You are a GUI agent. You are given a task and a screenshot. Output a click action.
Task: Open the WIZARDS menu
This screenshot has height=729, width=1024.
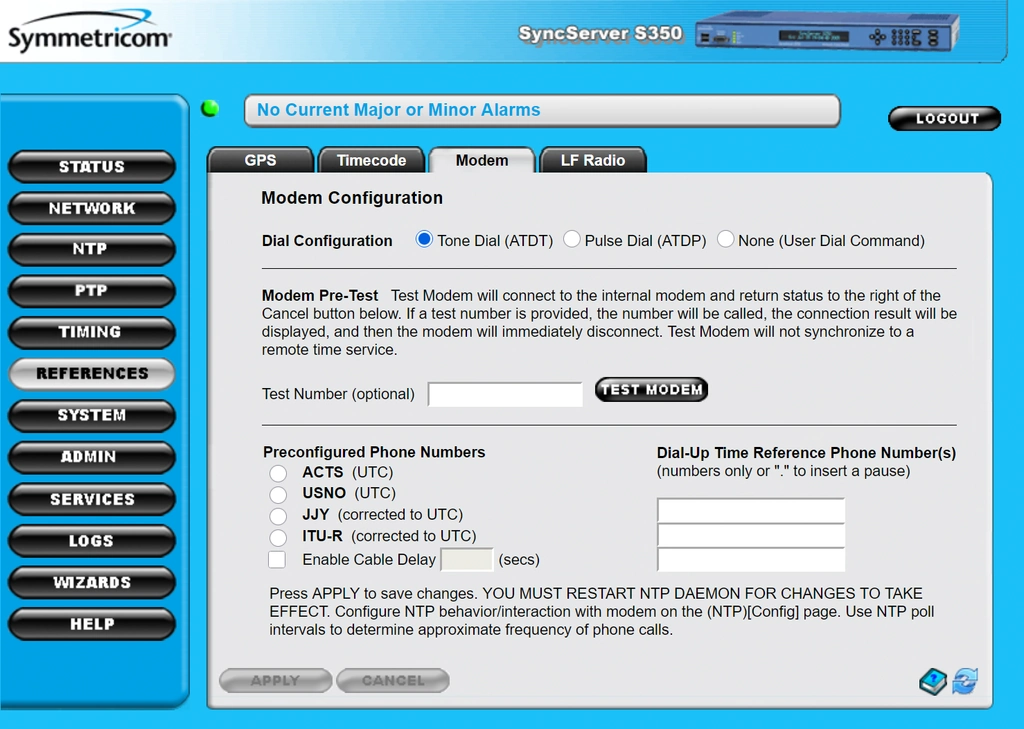(x=92, y=583)
